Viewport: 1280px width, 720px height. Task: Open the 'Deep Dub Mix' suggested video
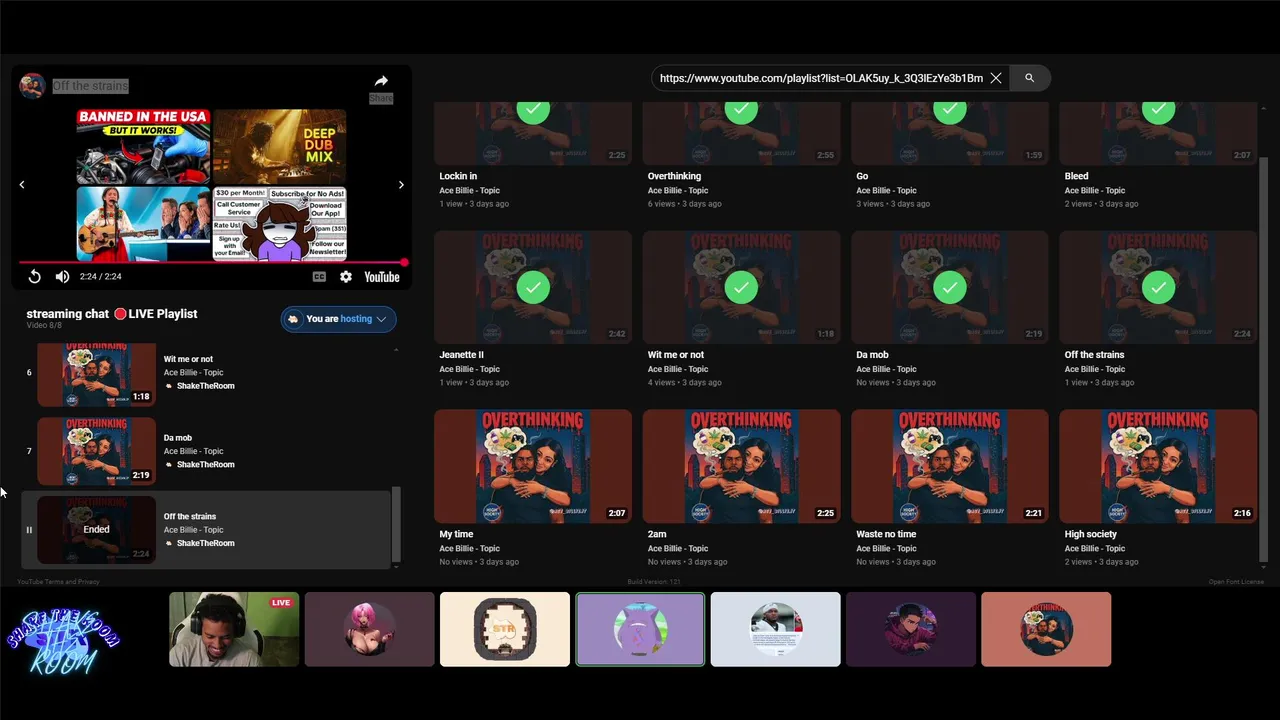[279, 145]
